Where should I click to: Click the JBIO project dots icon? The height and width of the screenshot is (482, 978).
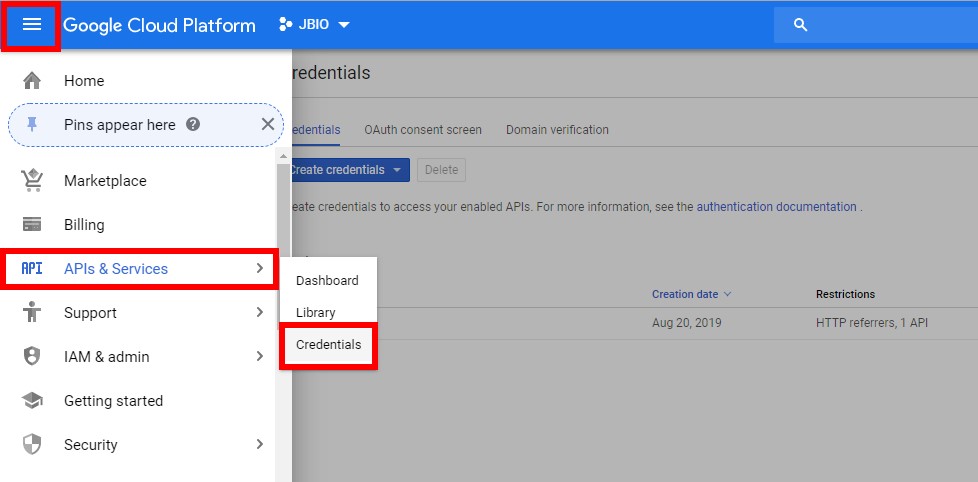click(x=285, y=25)
